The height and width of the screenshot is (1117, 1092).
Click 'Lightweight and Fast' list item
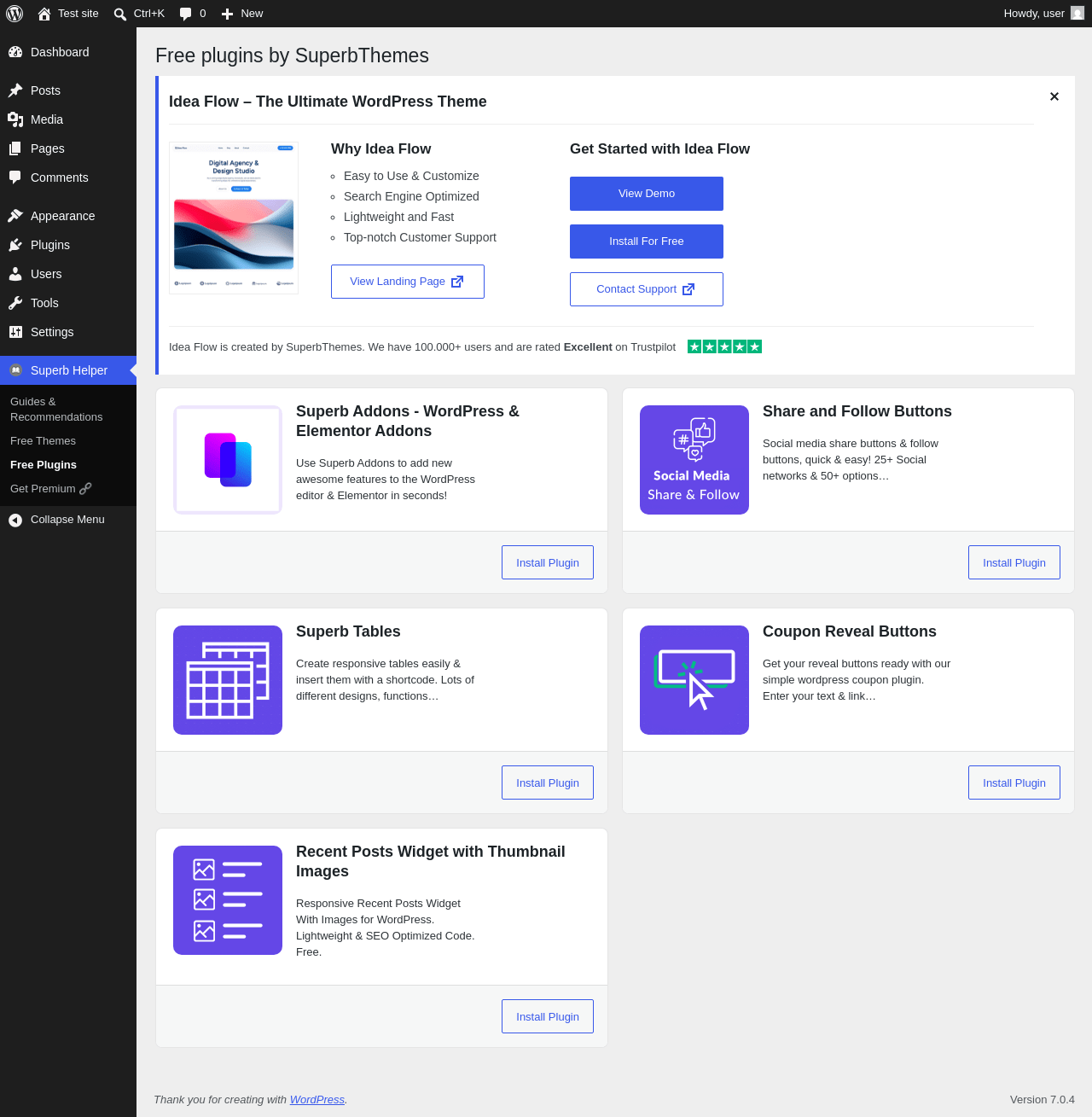pos(398,217)
